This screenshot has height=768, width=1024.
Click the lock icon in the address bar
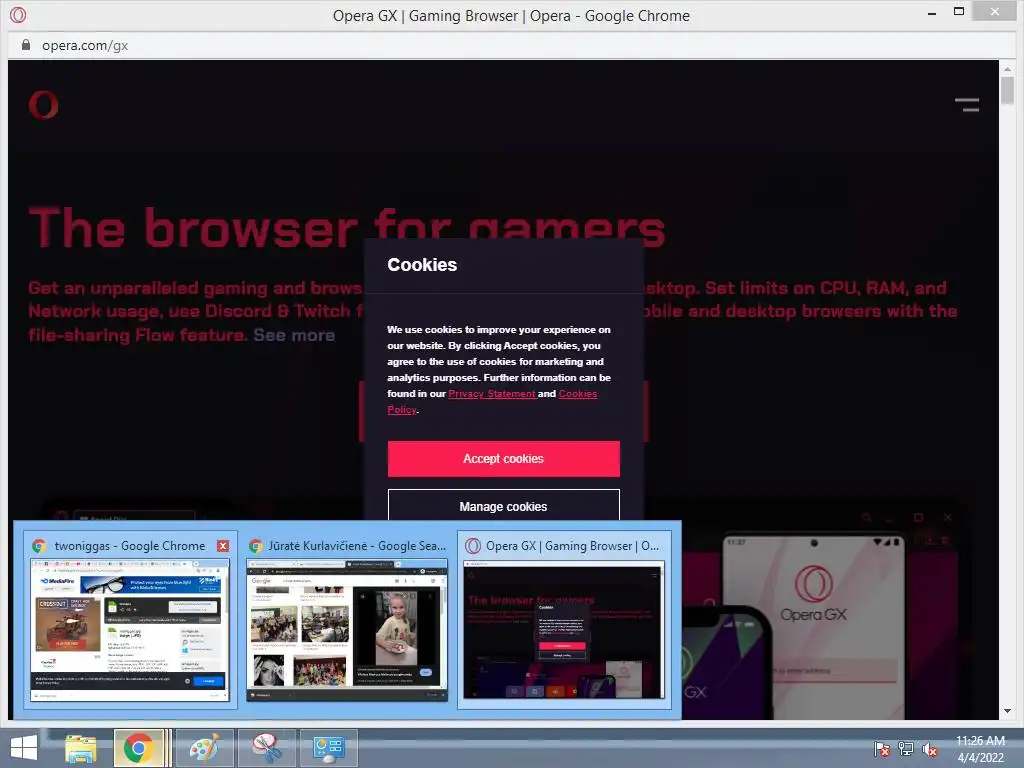(x=25, y=45)
